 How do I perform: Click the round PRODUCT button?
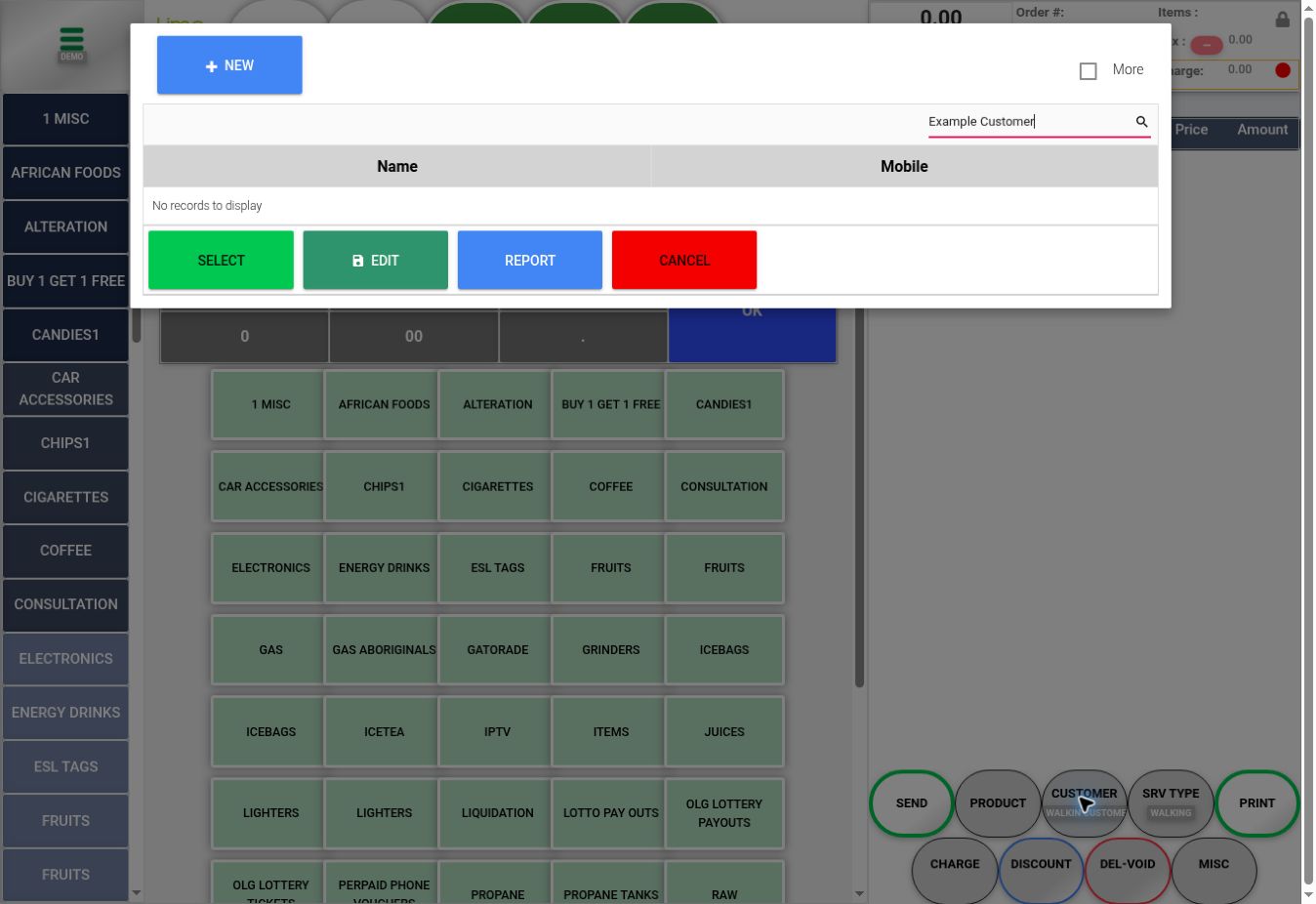coord(998,803)
